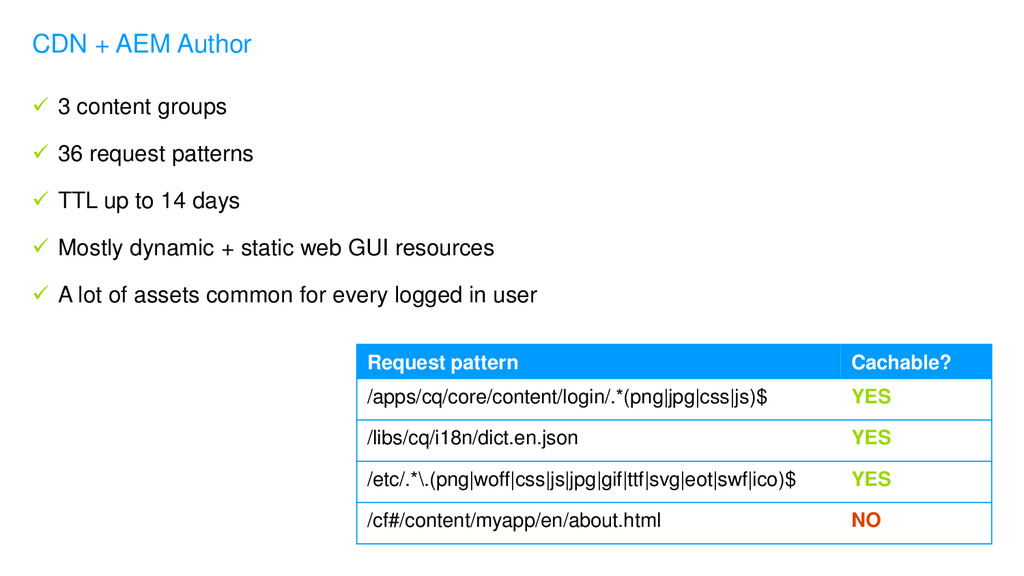1024x576 pixels.
Task: Click YES in the dict.en.json row
Action: point(871,438)
